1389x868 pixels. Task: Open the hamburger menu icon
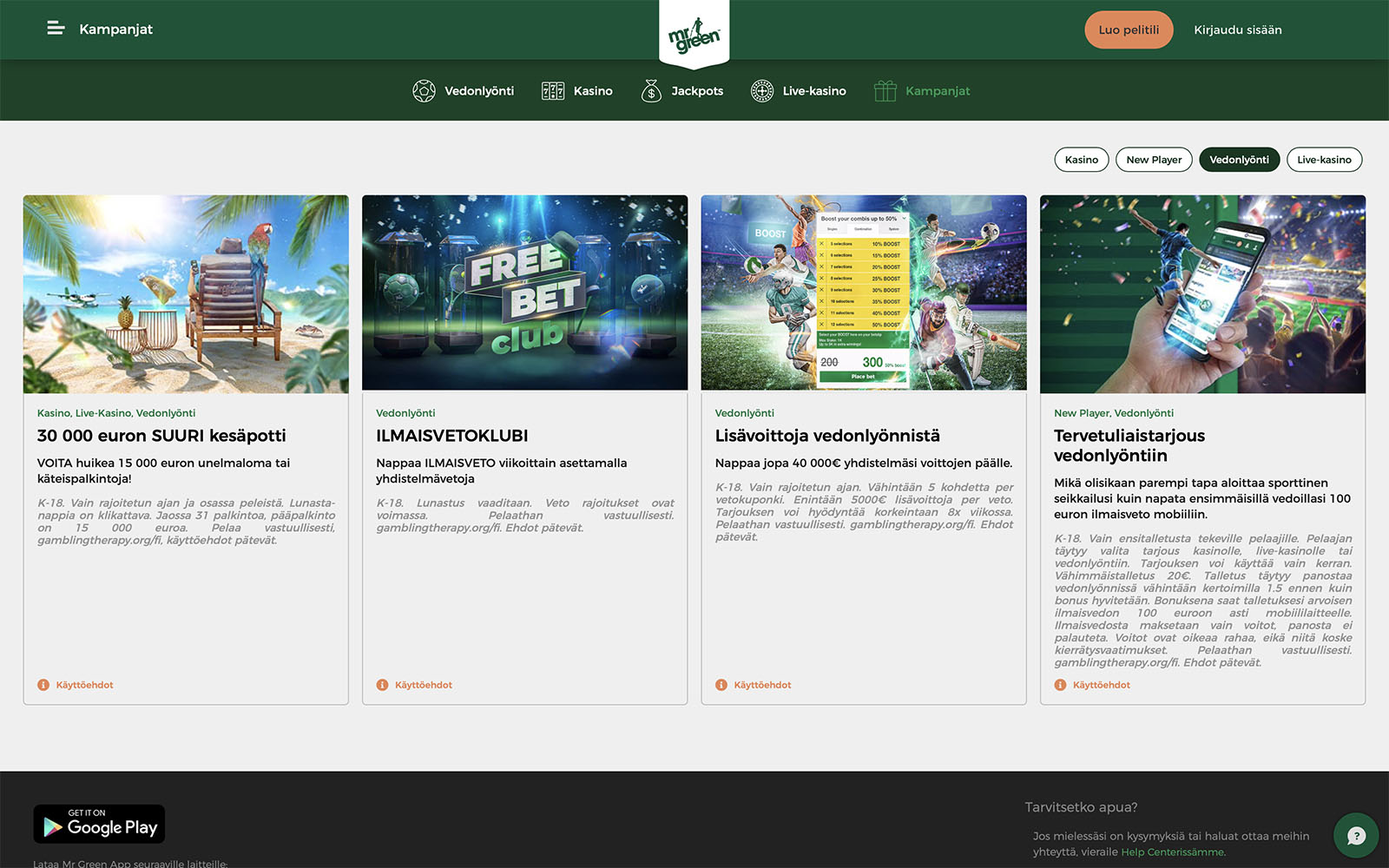point(56,29)
